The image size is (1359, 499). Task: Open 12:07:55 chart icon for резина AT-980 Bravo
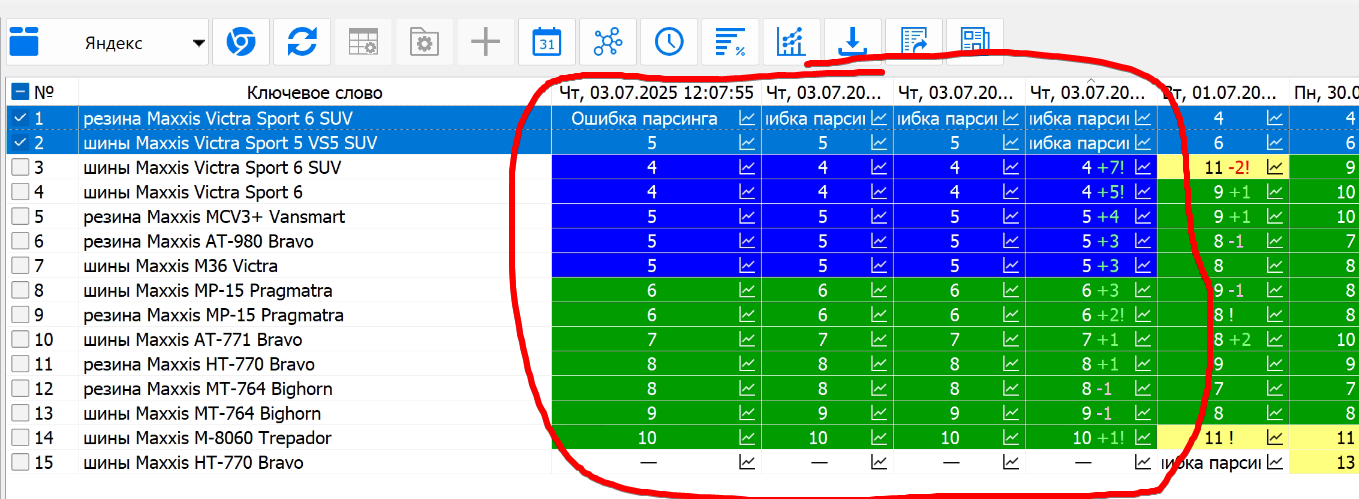pos(747,241)
